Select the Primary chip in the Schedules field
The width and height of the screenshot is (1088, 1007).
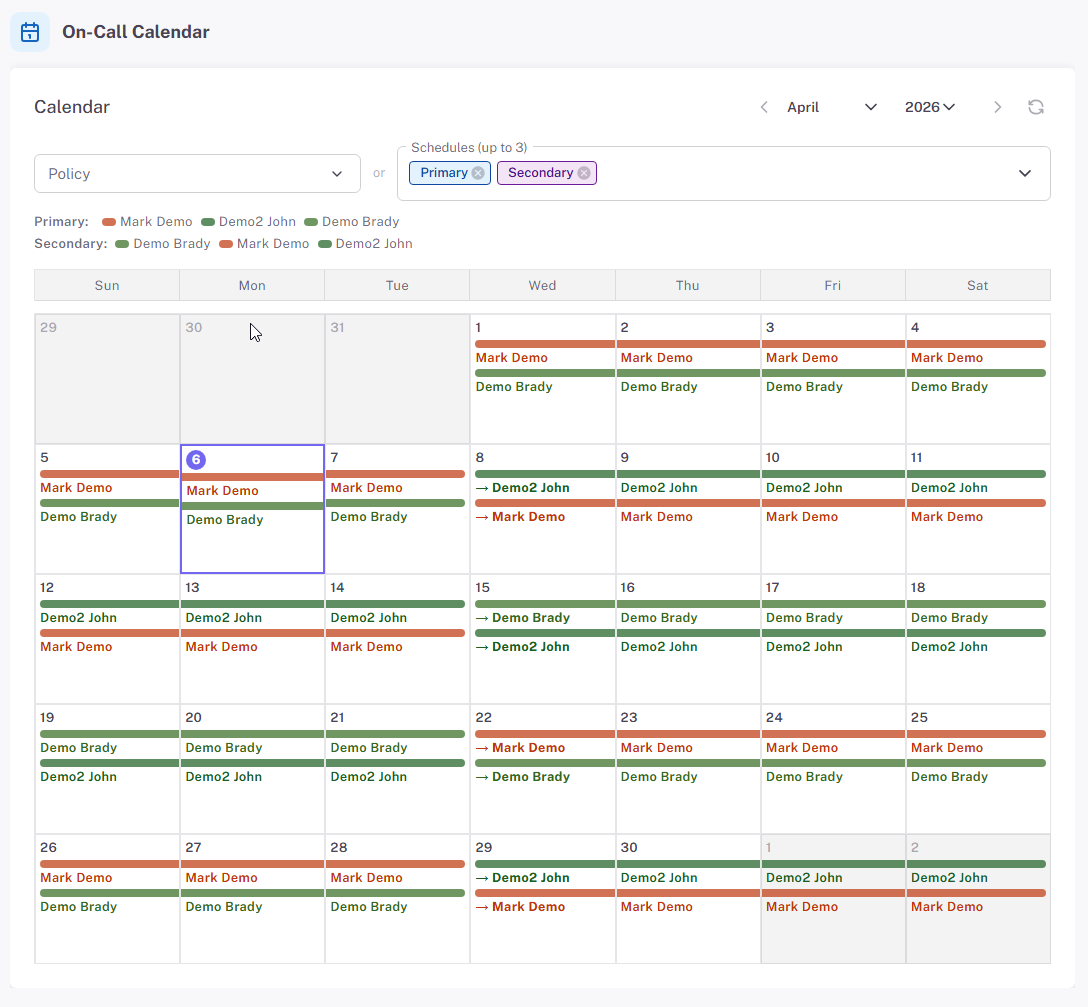coord(444,173)
